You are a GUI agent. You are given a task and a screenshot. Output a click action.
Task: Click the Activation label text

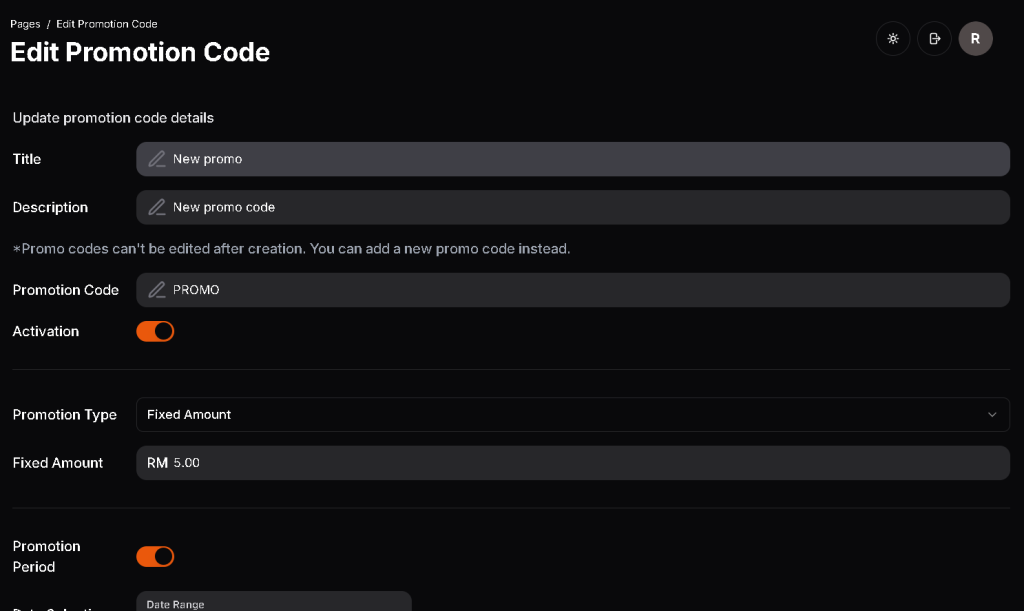(46, 331)
